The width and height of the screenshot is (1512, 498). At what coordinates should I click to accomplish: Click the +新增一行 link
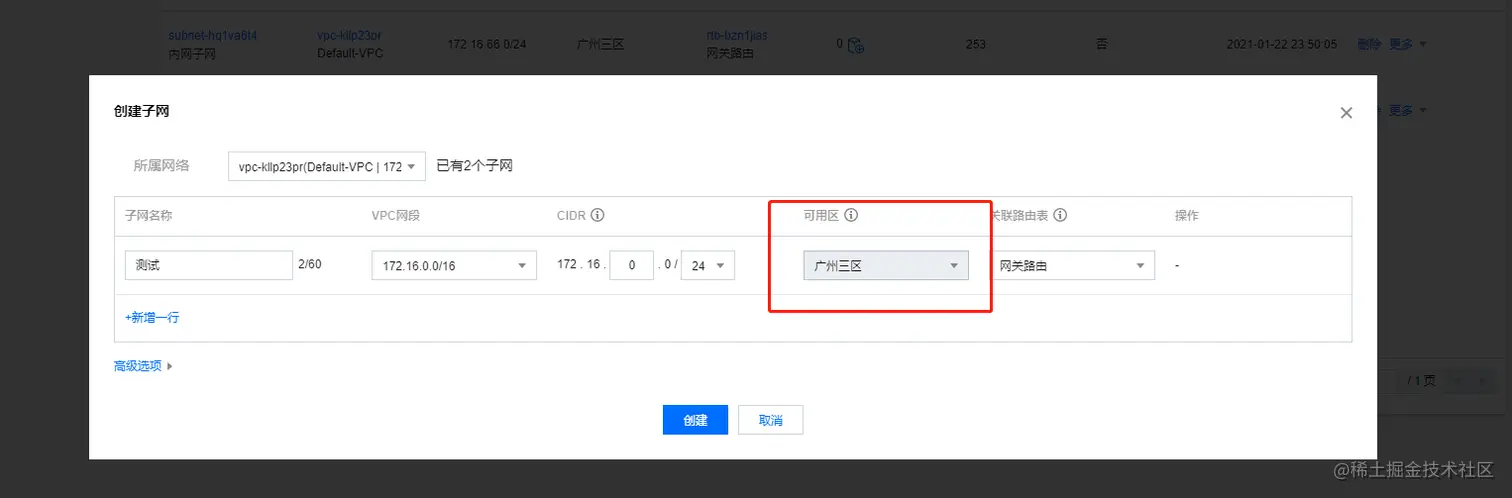coord(152,317)
